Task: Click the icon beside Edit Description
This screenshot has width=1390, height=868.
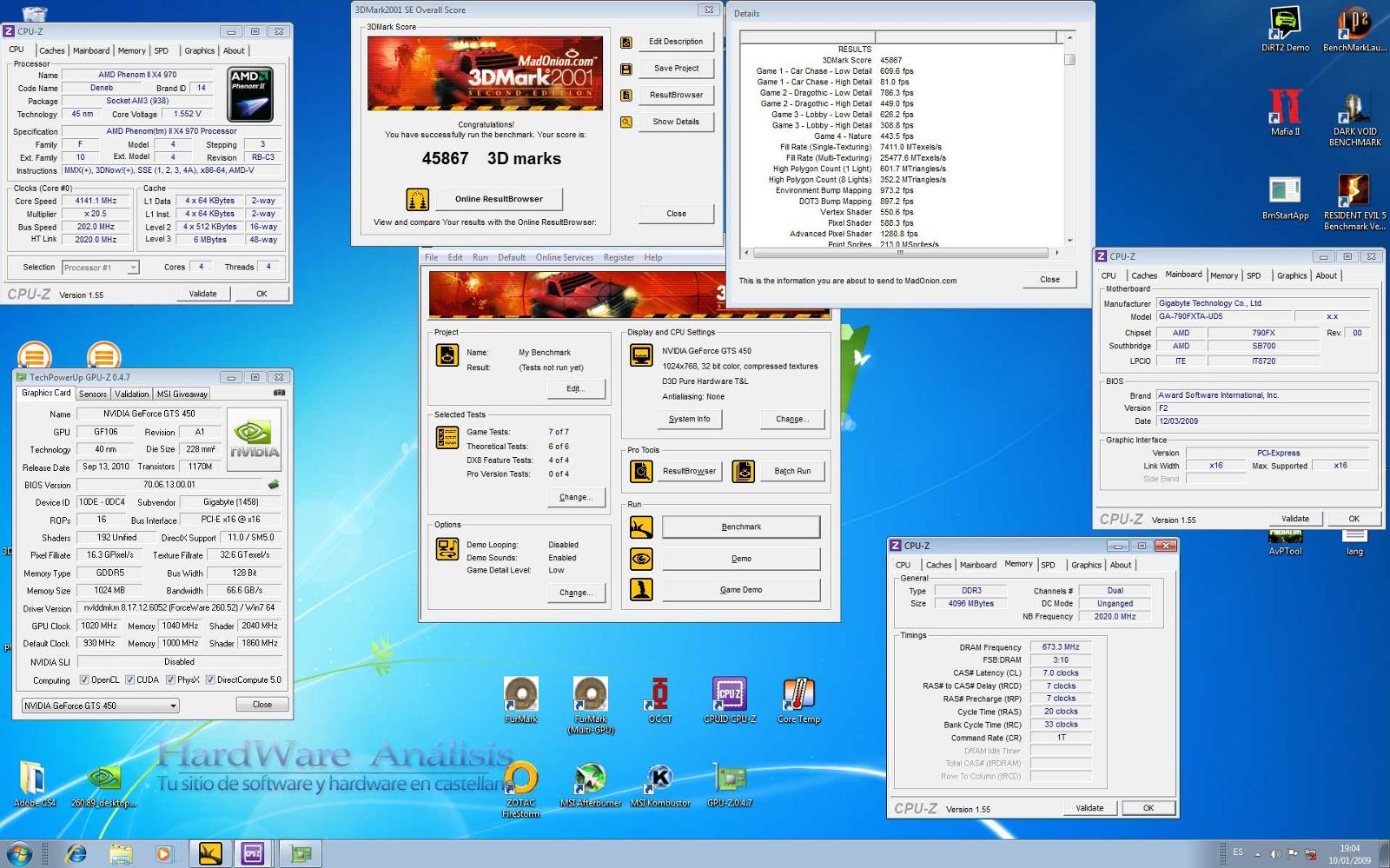Action: tap(625, 42)
